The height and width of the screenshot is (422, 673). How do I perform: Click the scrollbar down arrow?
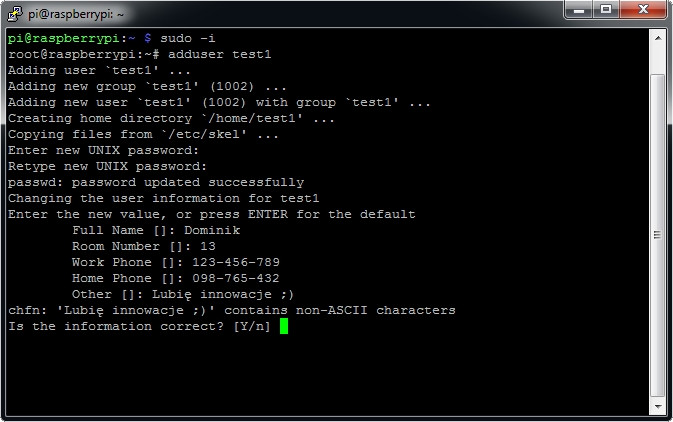point(658,407)
